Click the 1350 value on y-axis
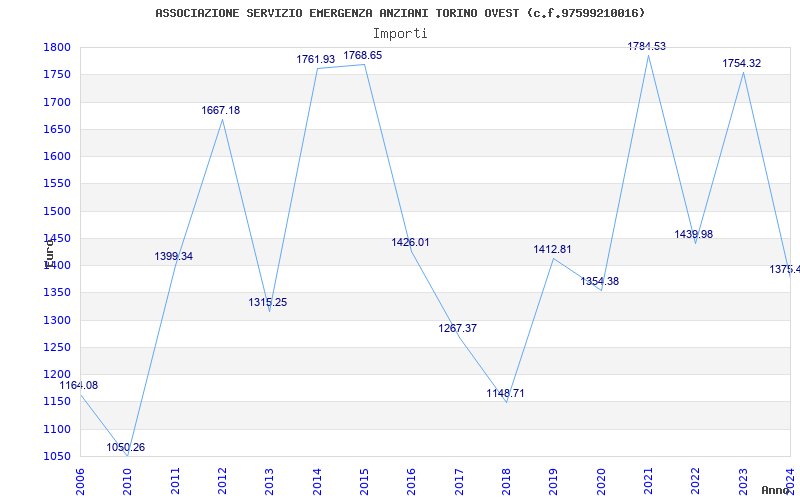800x500 pixels. (57, 293)
